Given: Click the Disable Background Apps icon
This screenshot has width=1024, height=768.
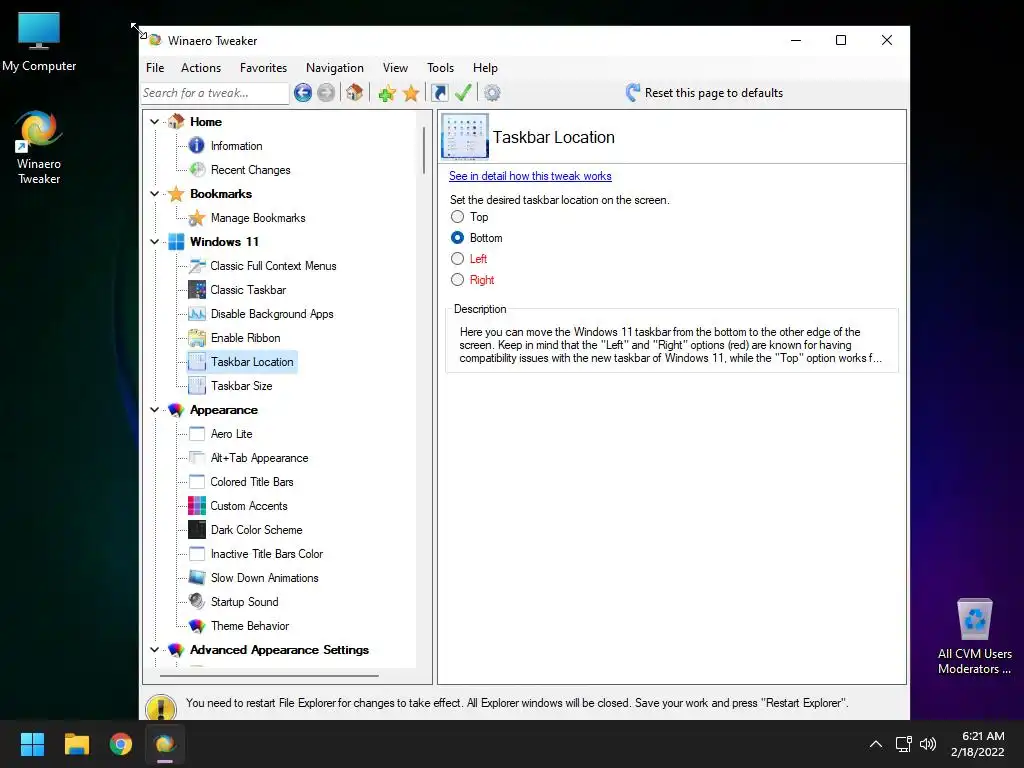Looking at the screenshot, I should 197,314.
